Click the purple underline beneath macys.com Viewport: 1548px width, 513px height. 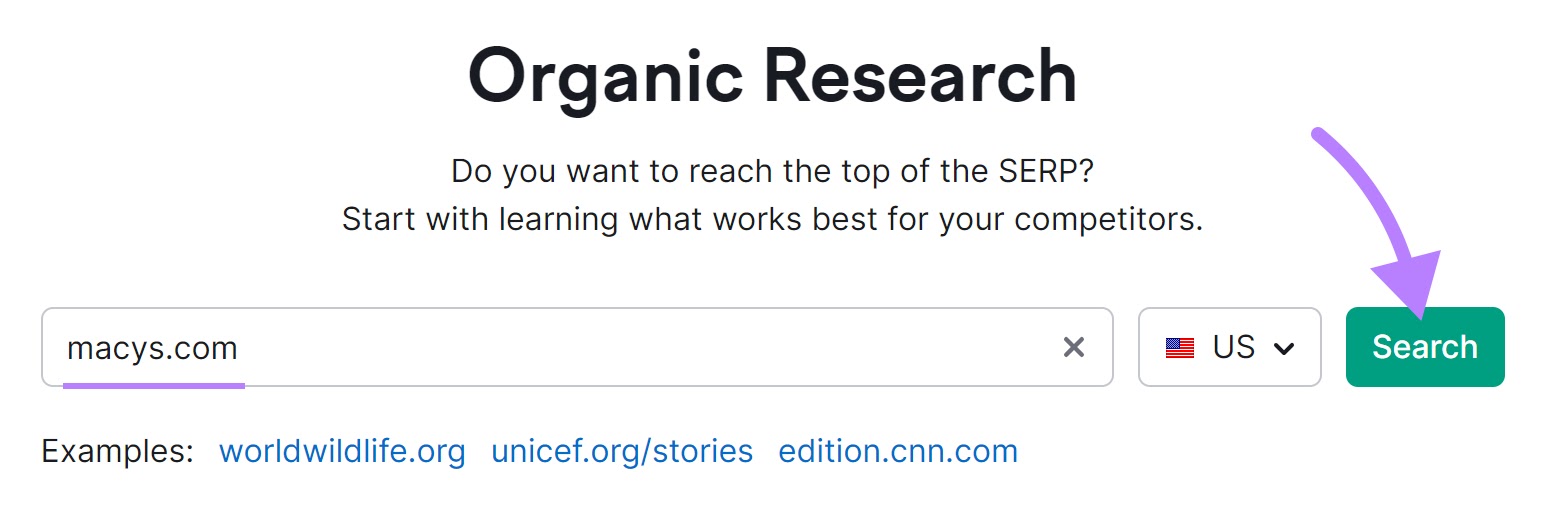point(153,384)
